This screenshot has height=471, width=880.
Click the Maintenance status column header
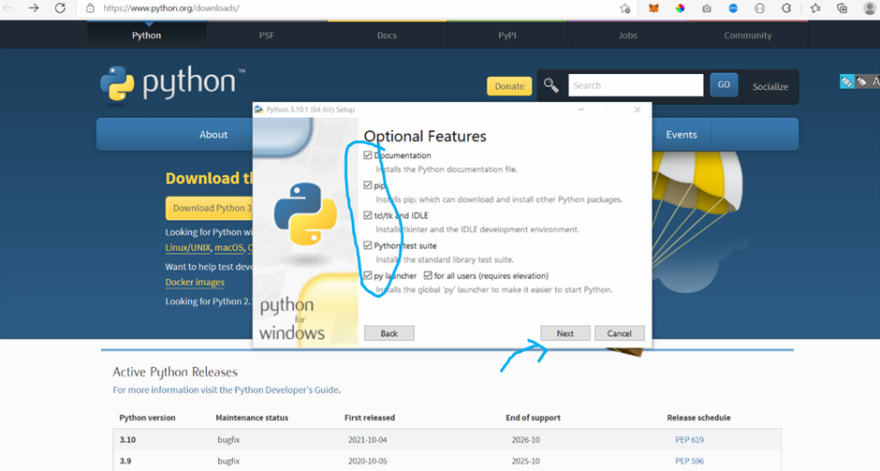click(251, 418)
